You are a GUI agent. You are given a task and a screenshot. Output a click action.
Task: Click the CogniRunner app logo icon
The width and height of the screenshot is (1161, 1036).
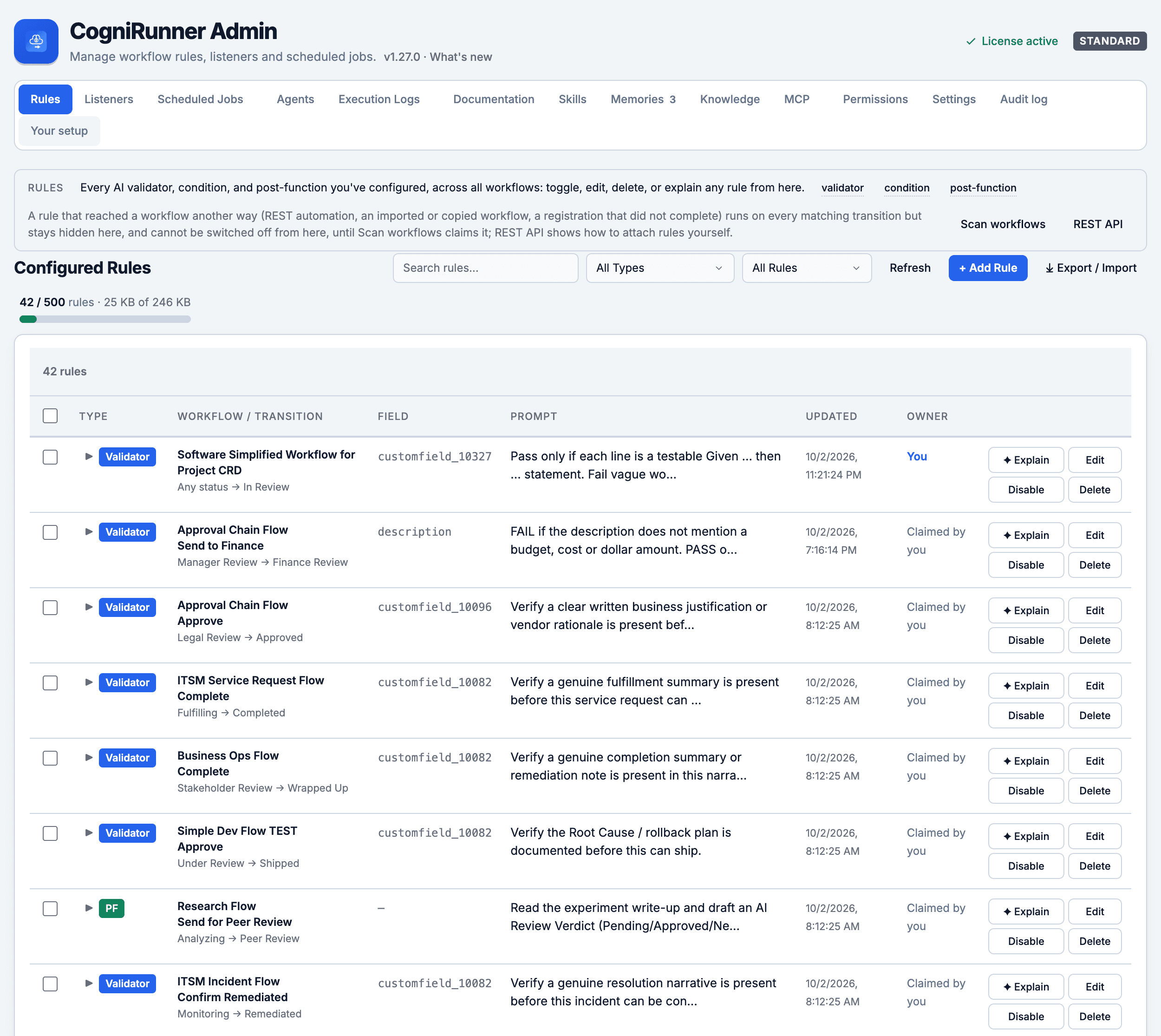(x=36, y=41)
